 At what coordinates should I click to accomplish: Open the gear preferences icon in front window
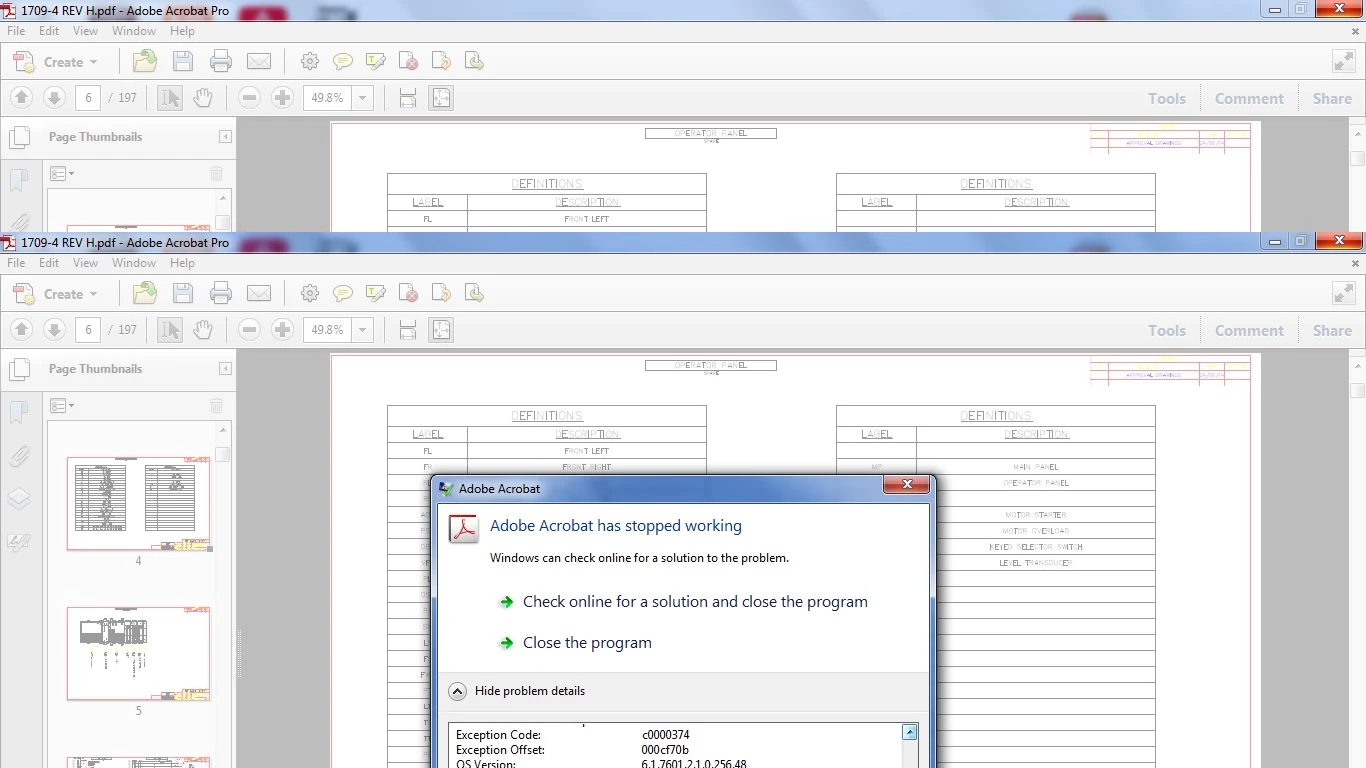310,294
